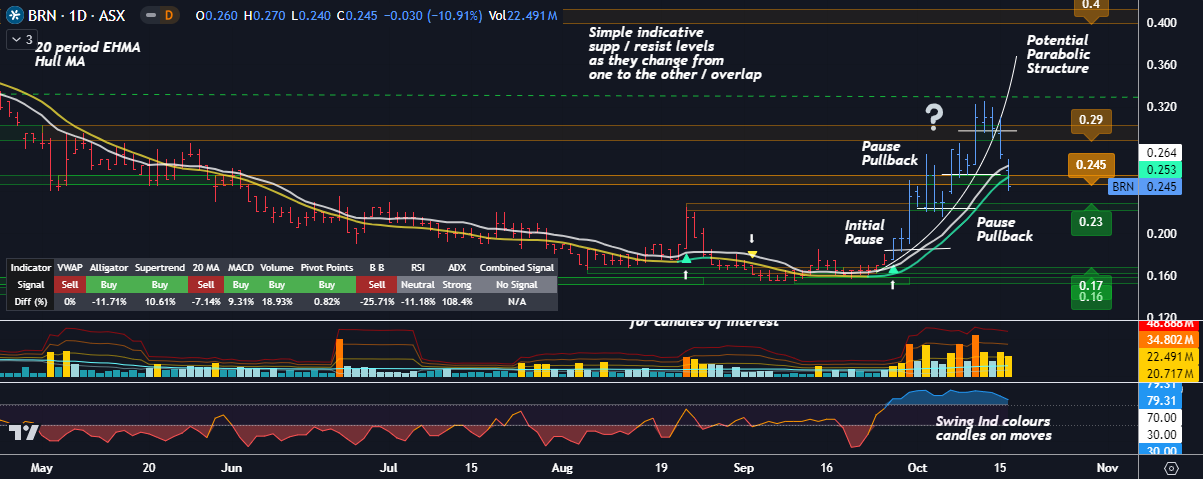Screen dimensions: 1203x479
Task: Select the large question mark annotation
Action: [934, 117]
